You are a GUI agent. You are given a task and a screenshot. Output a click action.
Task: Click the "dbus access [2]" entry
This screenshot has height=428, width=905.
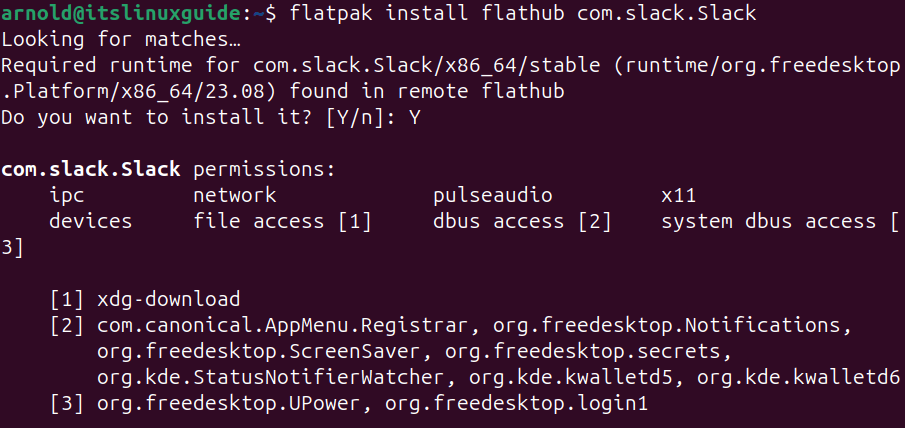pos(522,221)
